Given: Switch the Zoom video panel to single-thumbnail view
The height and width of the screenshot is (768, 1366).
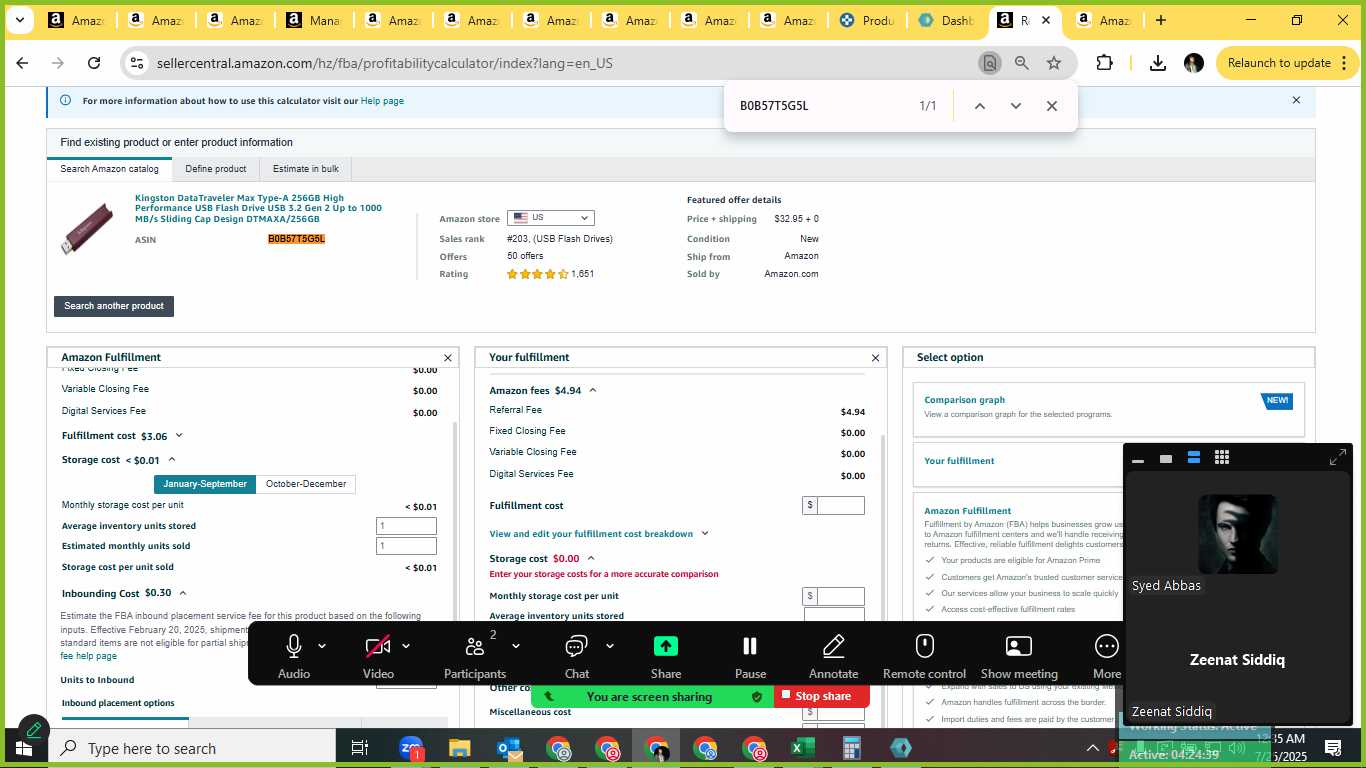Looking at the screenshot, I should (1166, 458).
